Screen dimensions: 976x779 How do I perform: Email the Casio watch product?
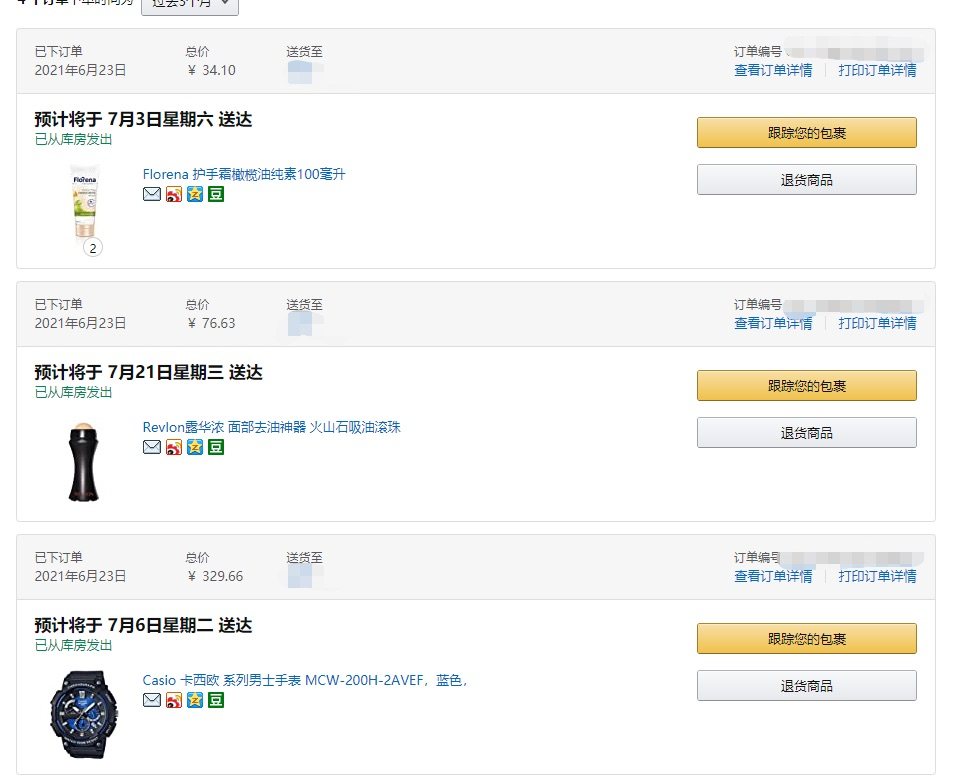[151, 700]
